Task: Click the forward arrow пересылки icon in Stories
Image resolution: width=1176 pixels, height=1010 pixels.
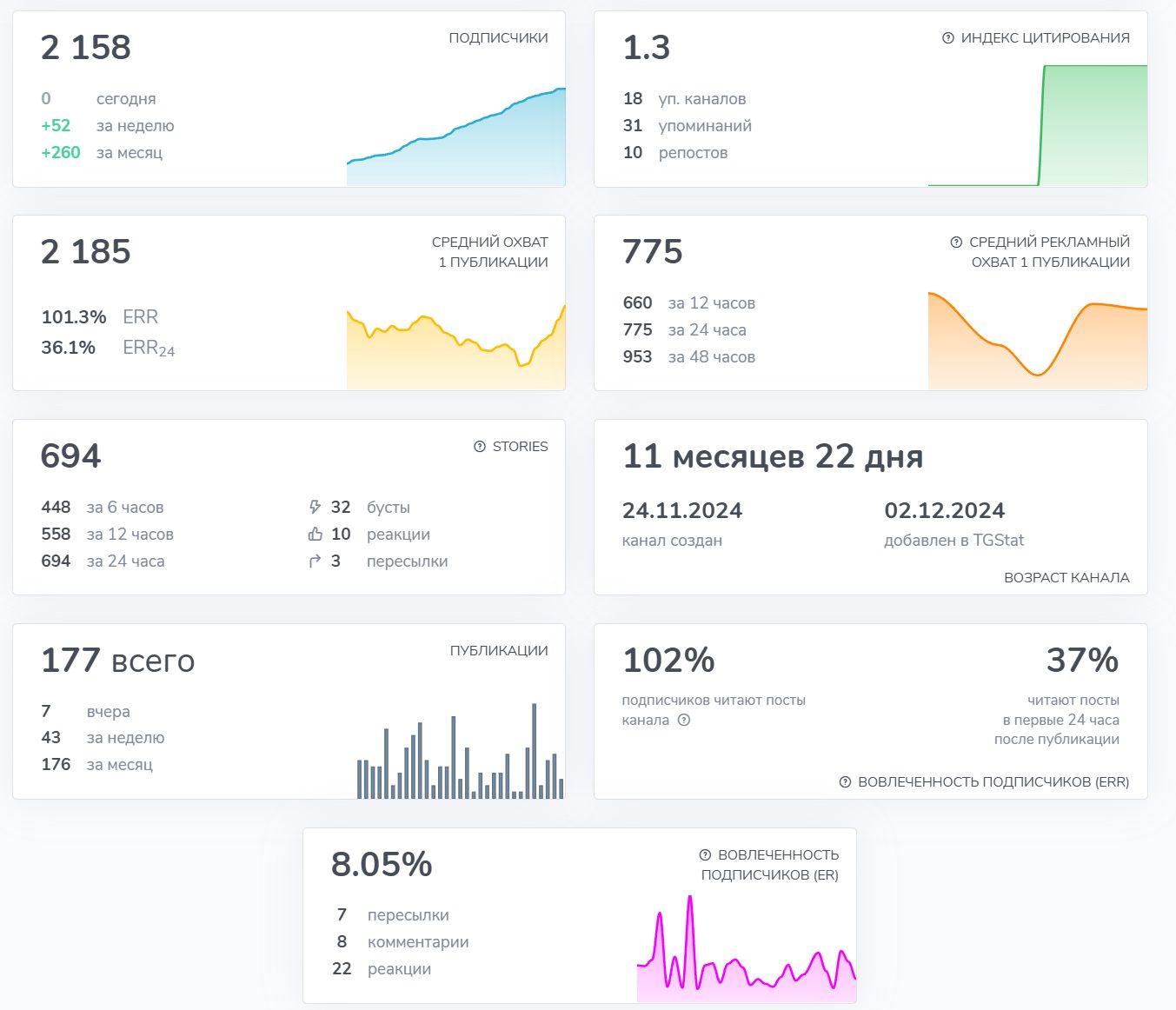Action: pyautogui.click(x=315, y=561)
